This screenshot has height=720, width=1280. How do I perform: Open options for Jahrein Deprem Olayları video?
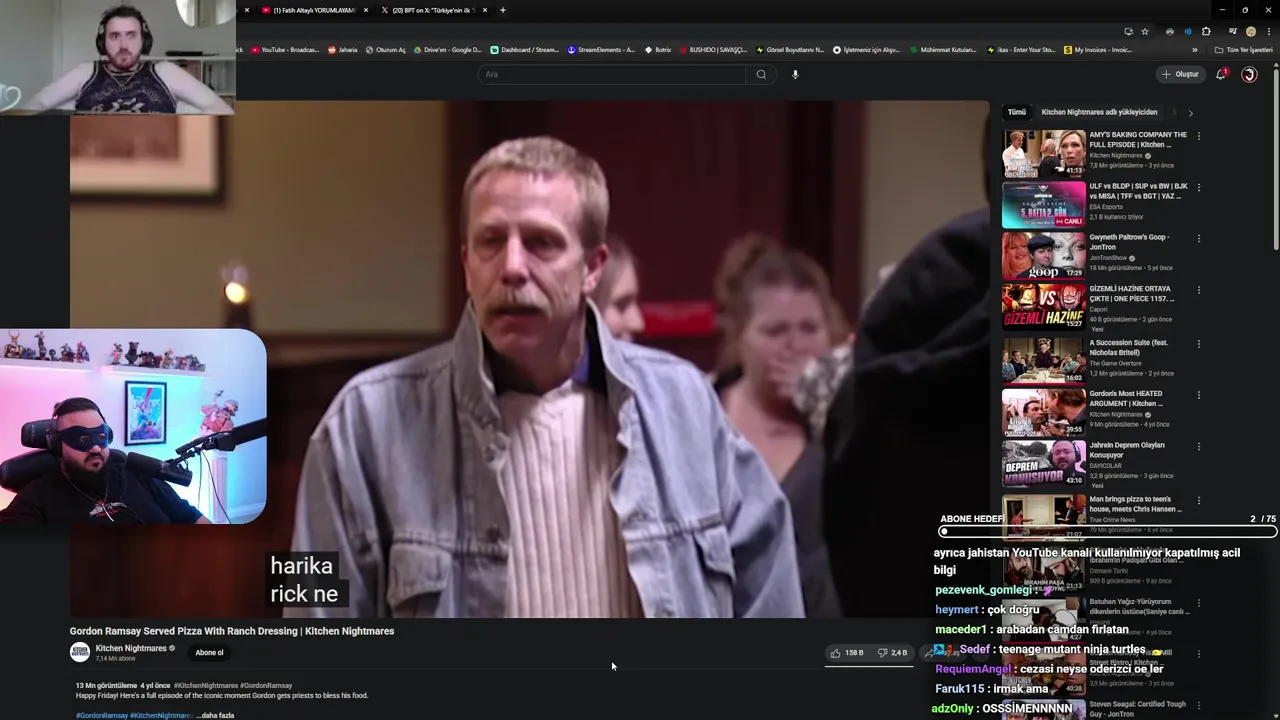pos(1199,446)
